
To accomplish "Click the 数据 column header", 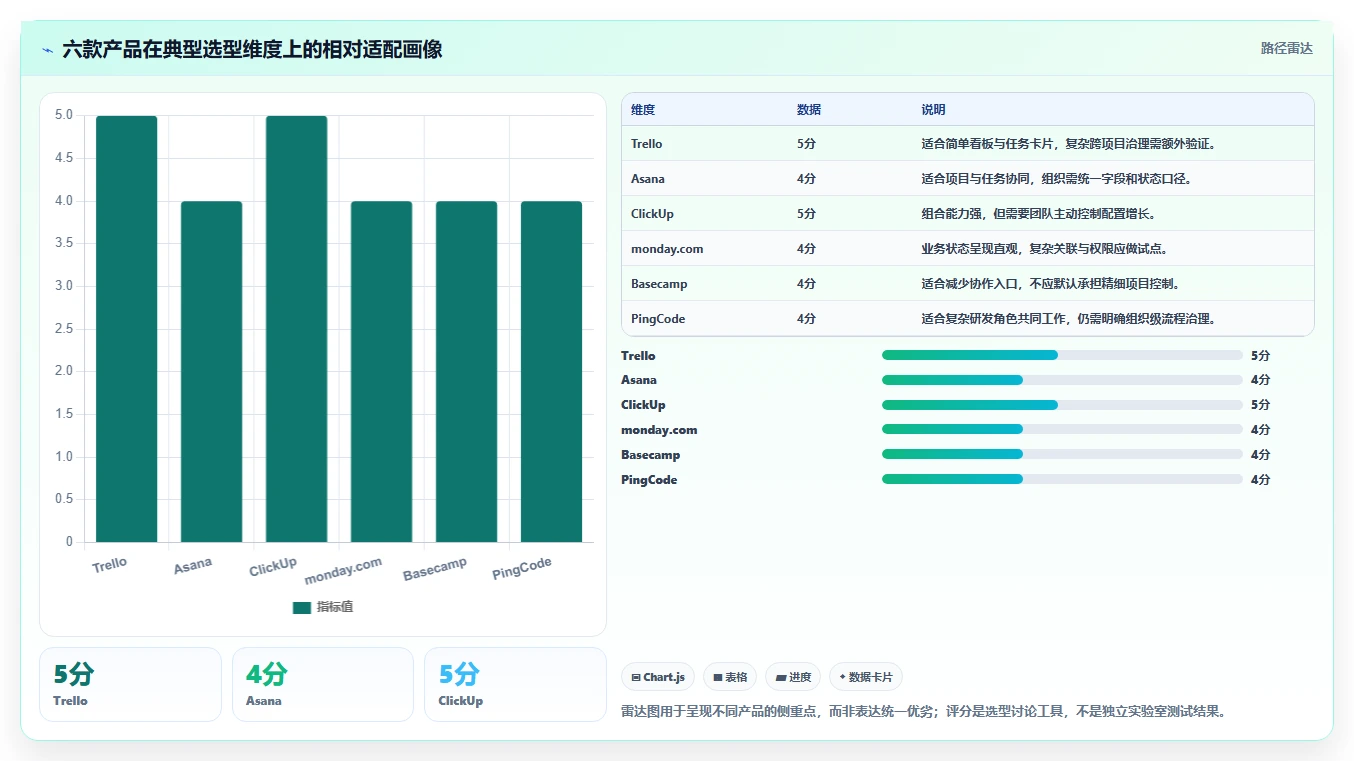I will pos(809,110).
